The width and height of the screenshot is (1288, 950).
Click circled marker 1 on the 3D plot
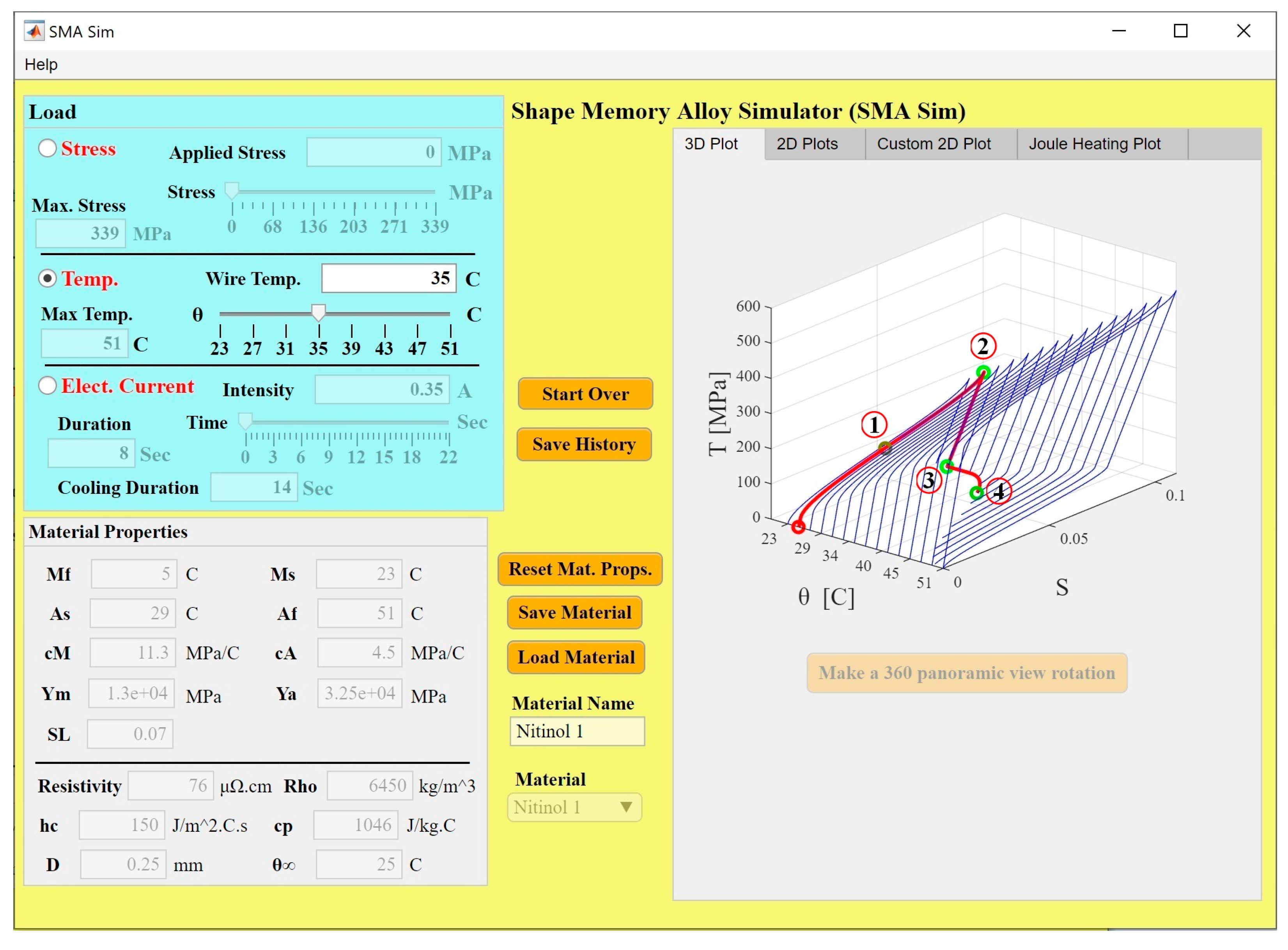(873, 425)
